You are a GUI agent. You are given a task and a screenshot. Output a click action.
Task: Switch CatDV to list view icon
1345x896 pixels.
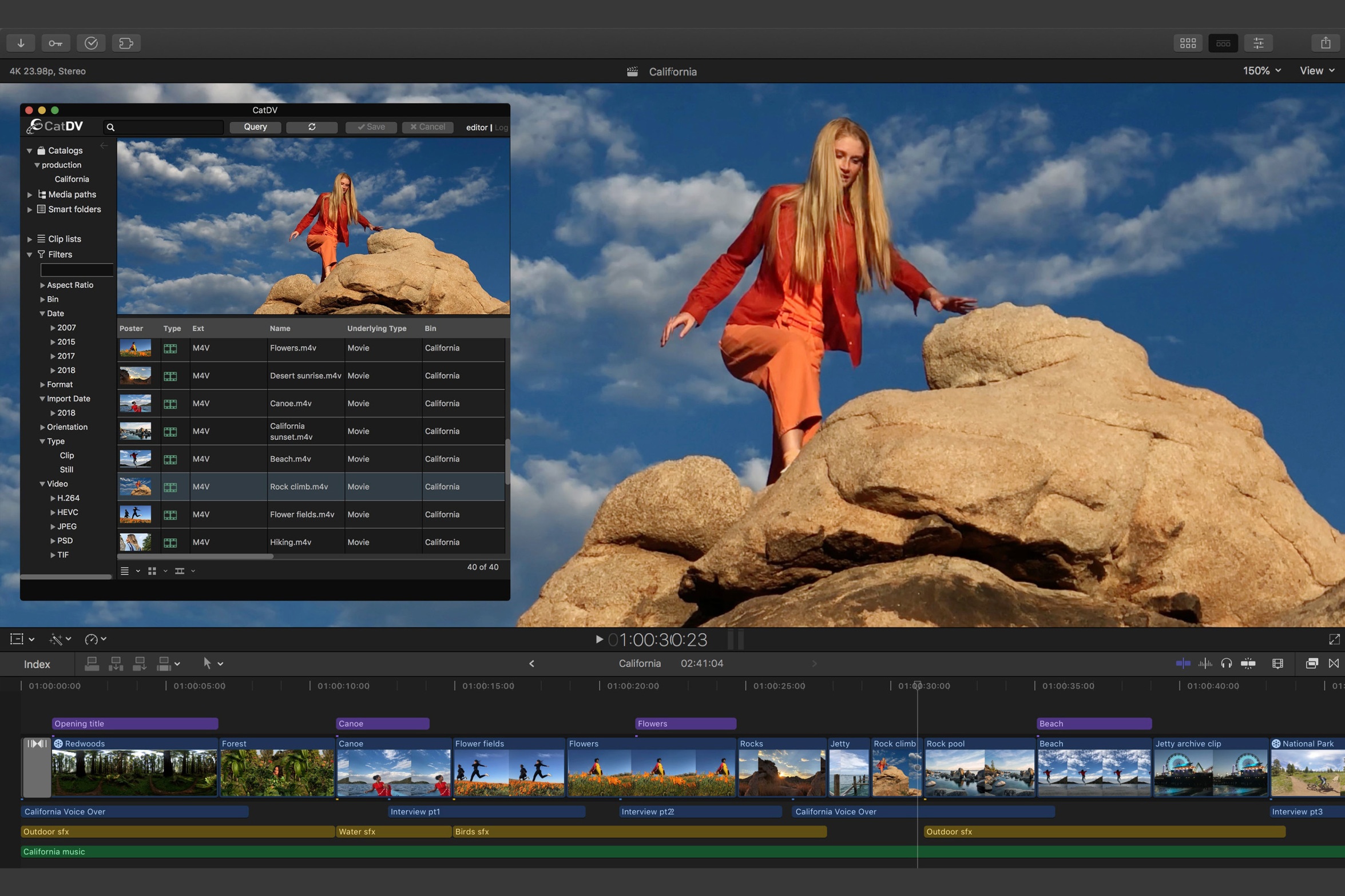point(125,571)
